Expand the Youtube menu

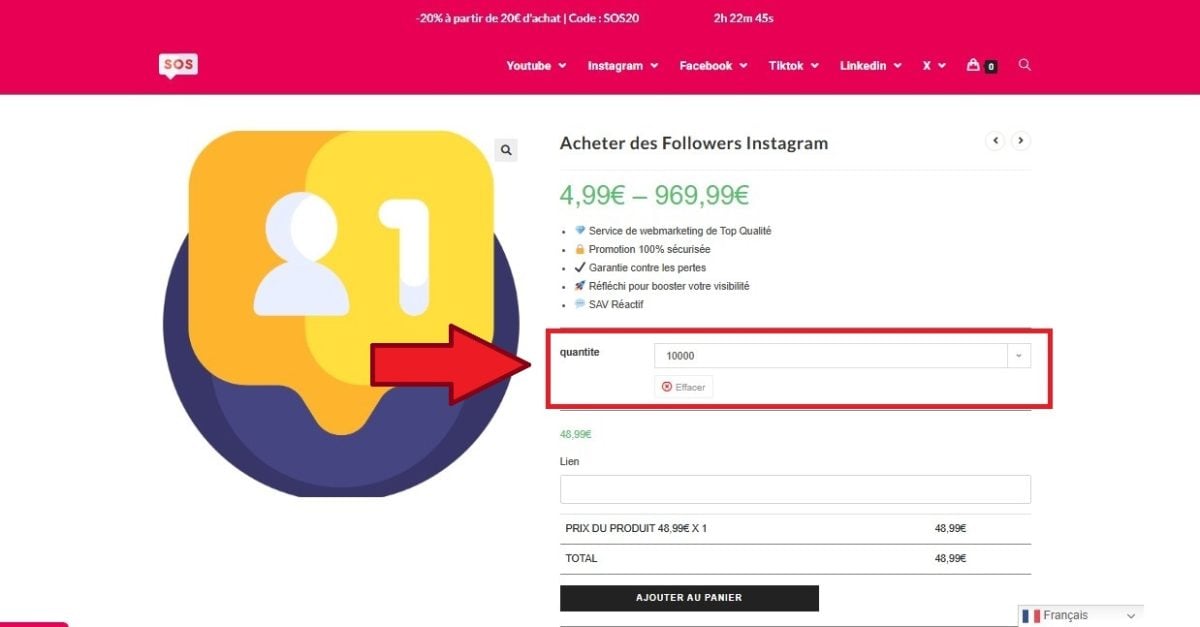(x=536, y=66)
